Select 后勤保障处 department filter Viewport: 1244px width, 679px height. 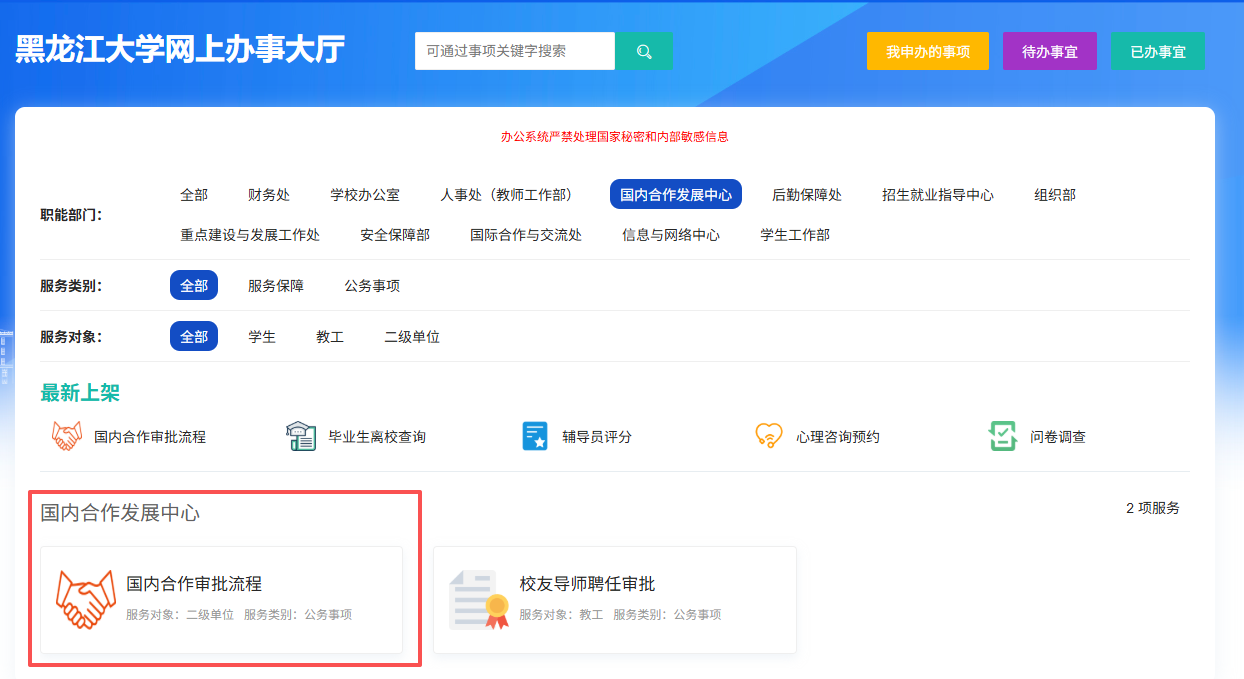[807, 195]
